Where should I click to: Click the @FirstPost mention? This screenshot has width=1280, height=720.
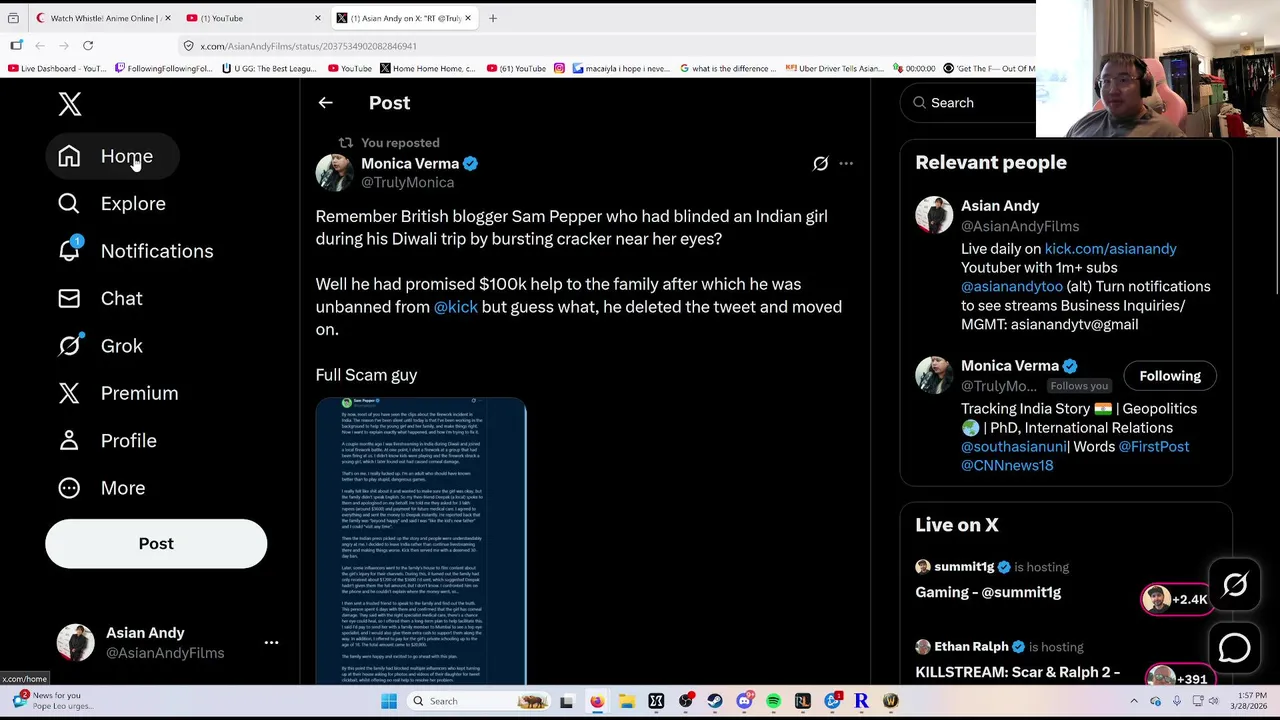[x=1153, y=447]
